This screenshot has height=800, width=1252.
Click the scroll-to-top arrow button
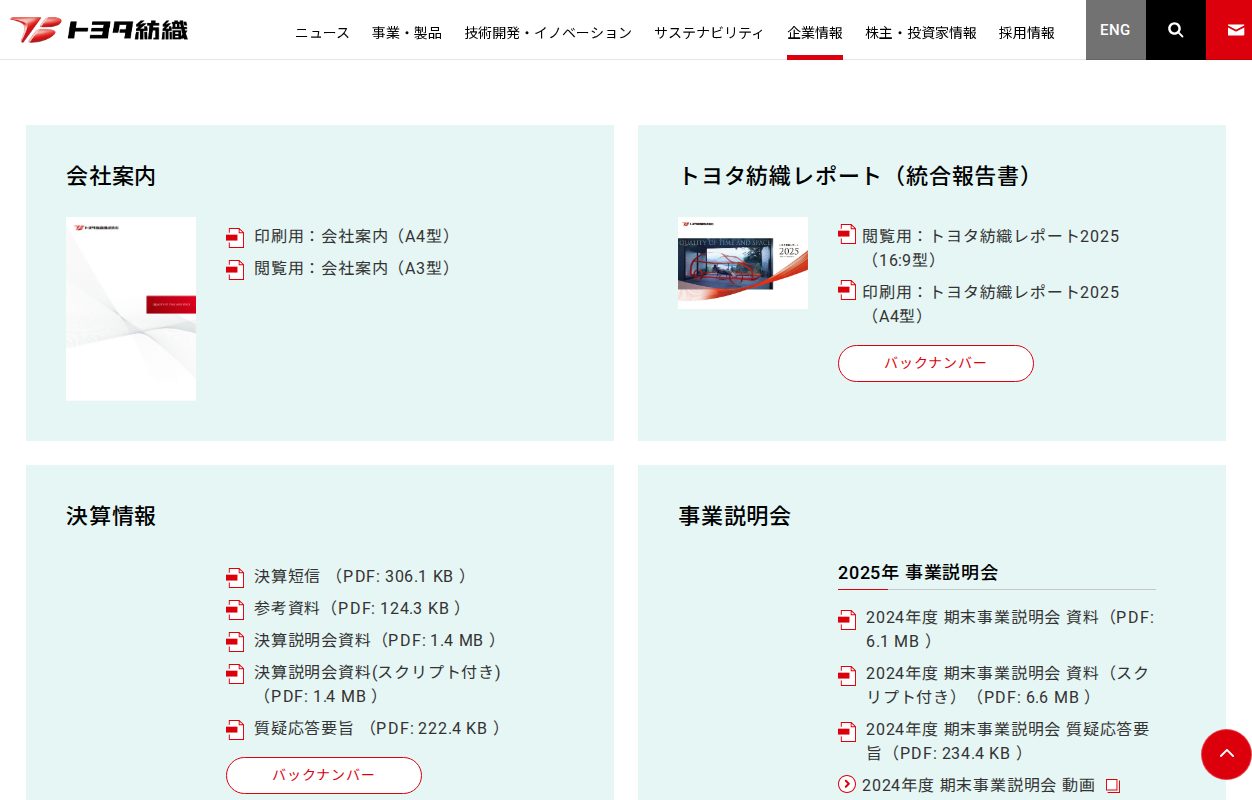(x=1226, y=755)
